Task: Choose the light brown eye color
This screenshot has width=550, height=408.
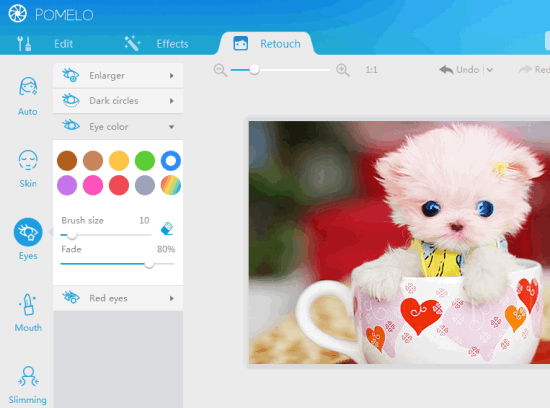Action: pos(93,161)
